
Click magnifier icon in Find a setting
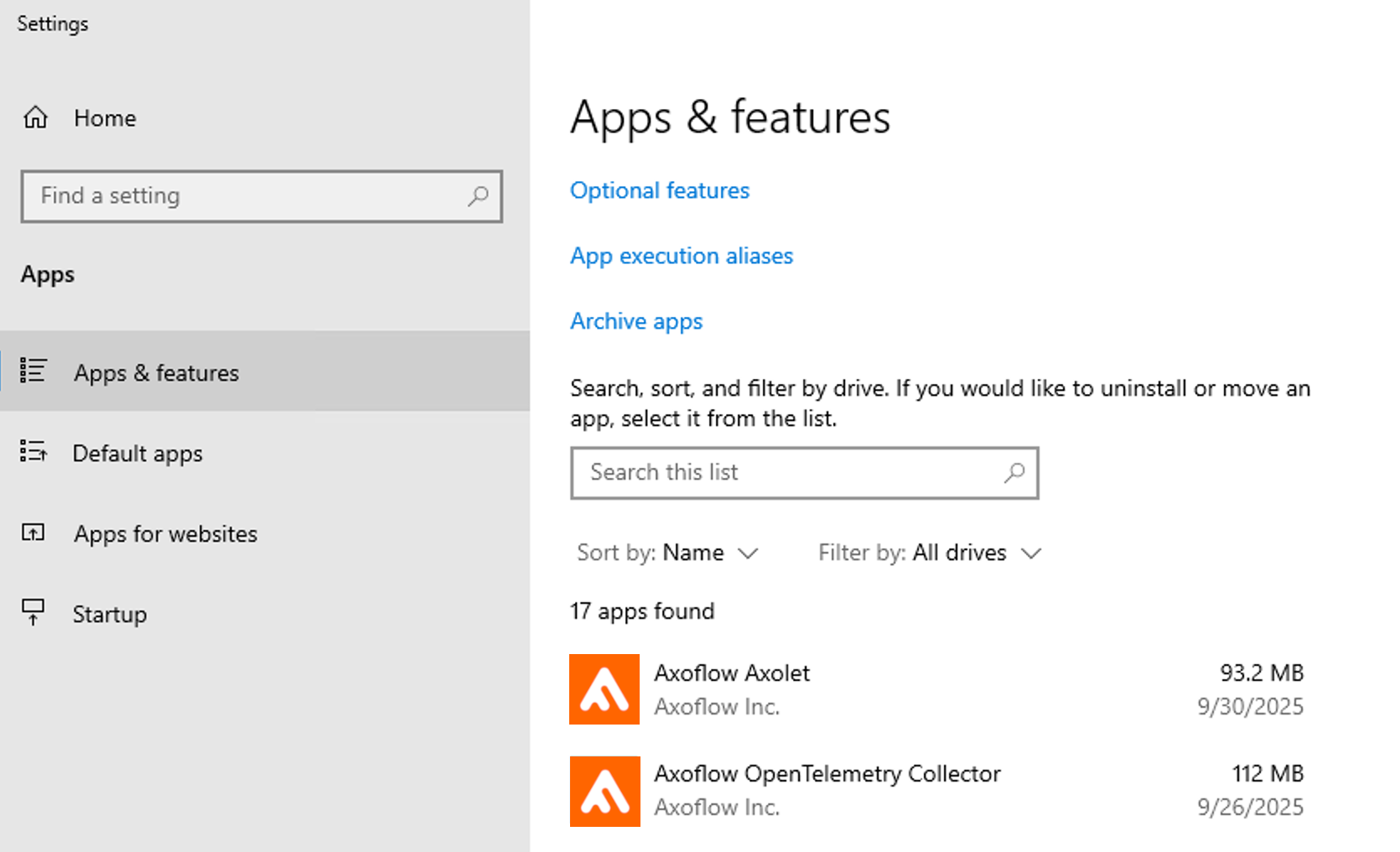[x=478, y=196]
